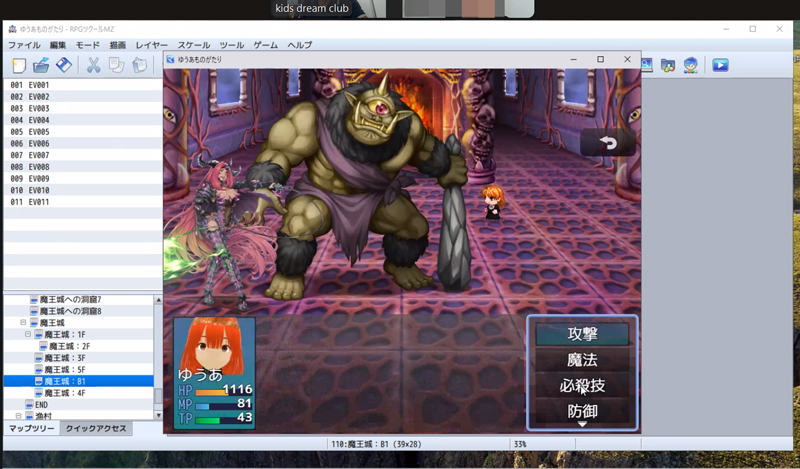Open the Character Generator icon
800x469 pixels.
coord(690,65)
